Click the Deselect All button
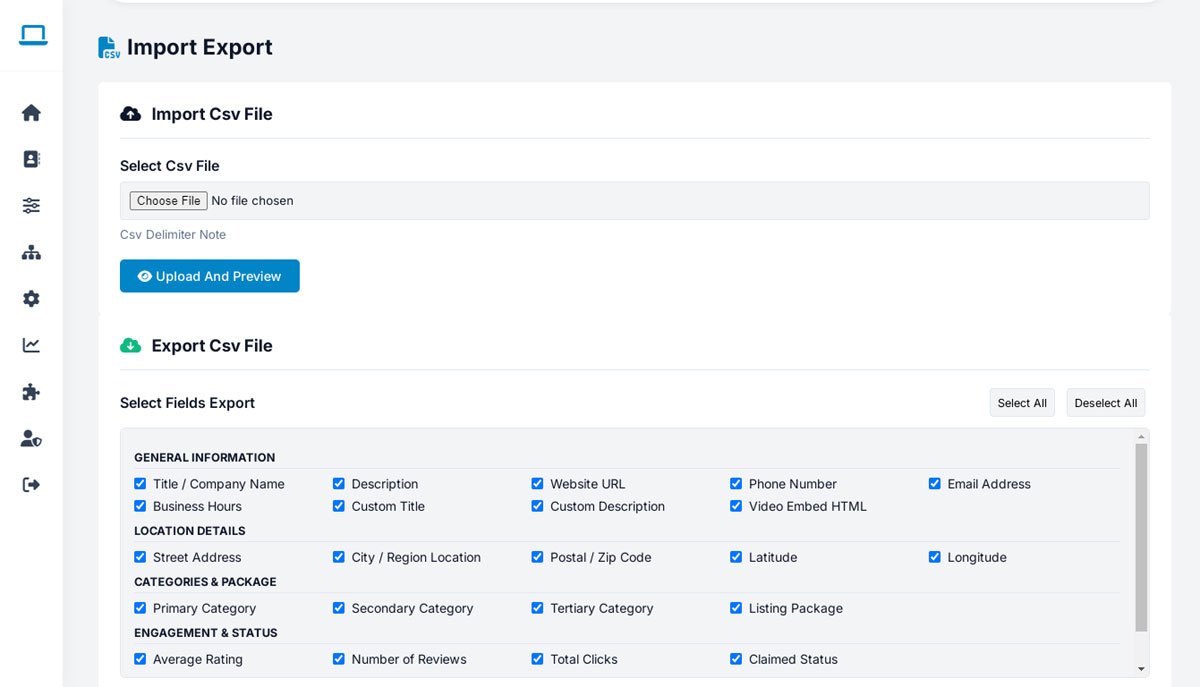 [1106, 403]
